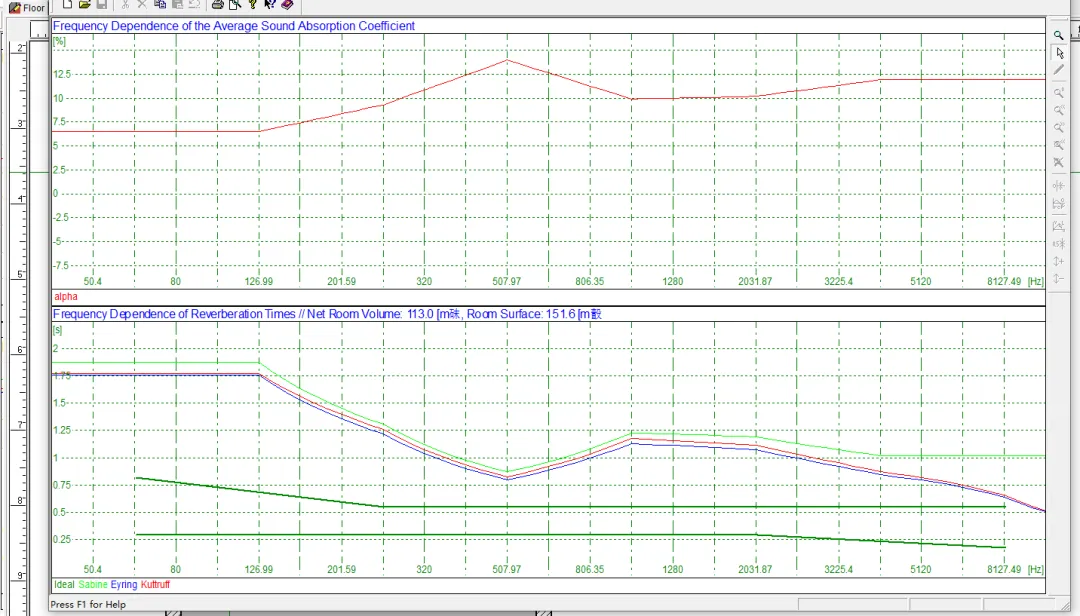Paste with the clipboard icon
Screen dimensions: 1080x616
(x=178, y=4)
